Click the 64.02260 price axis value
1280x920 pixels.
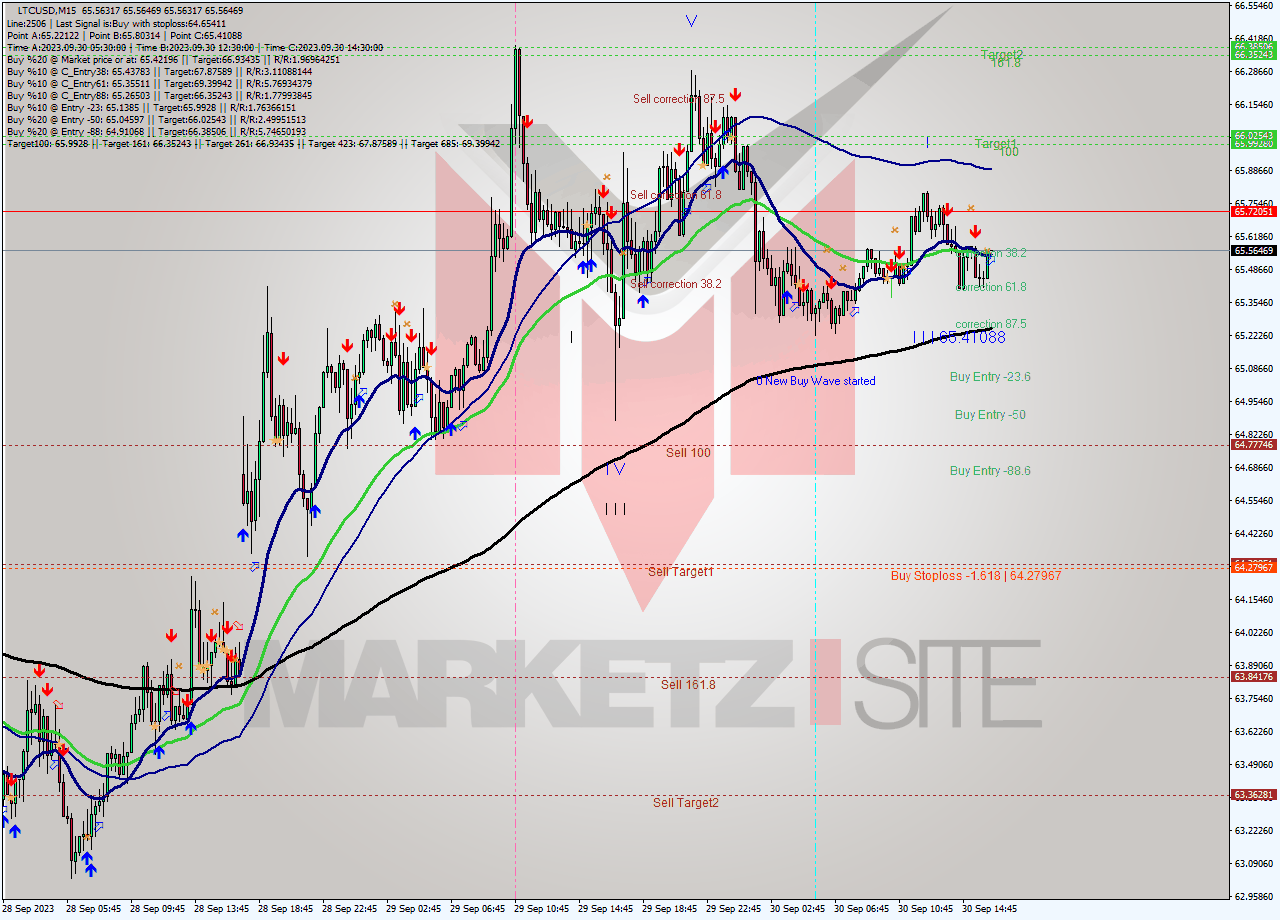tap(1254, 632)
